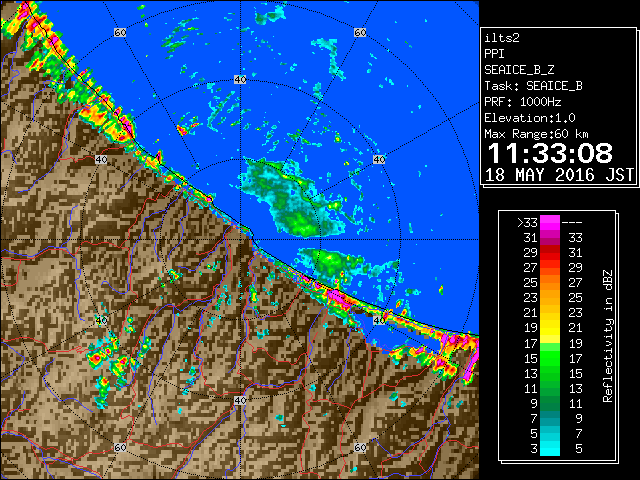Click the '40' range label on the southeast coastline

tap(379, 320)
